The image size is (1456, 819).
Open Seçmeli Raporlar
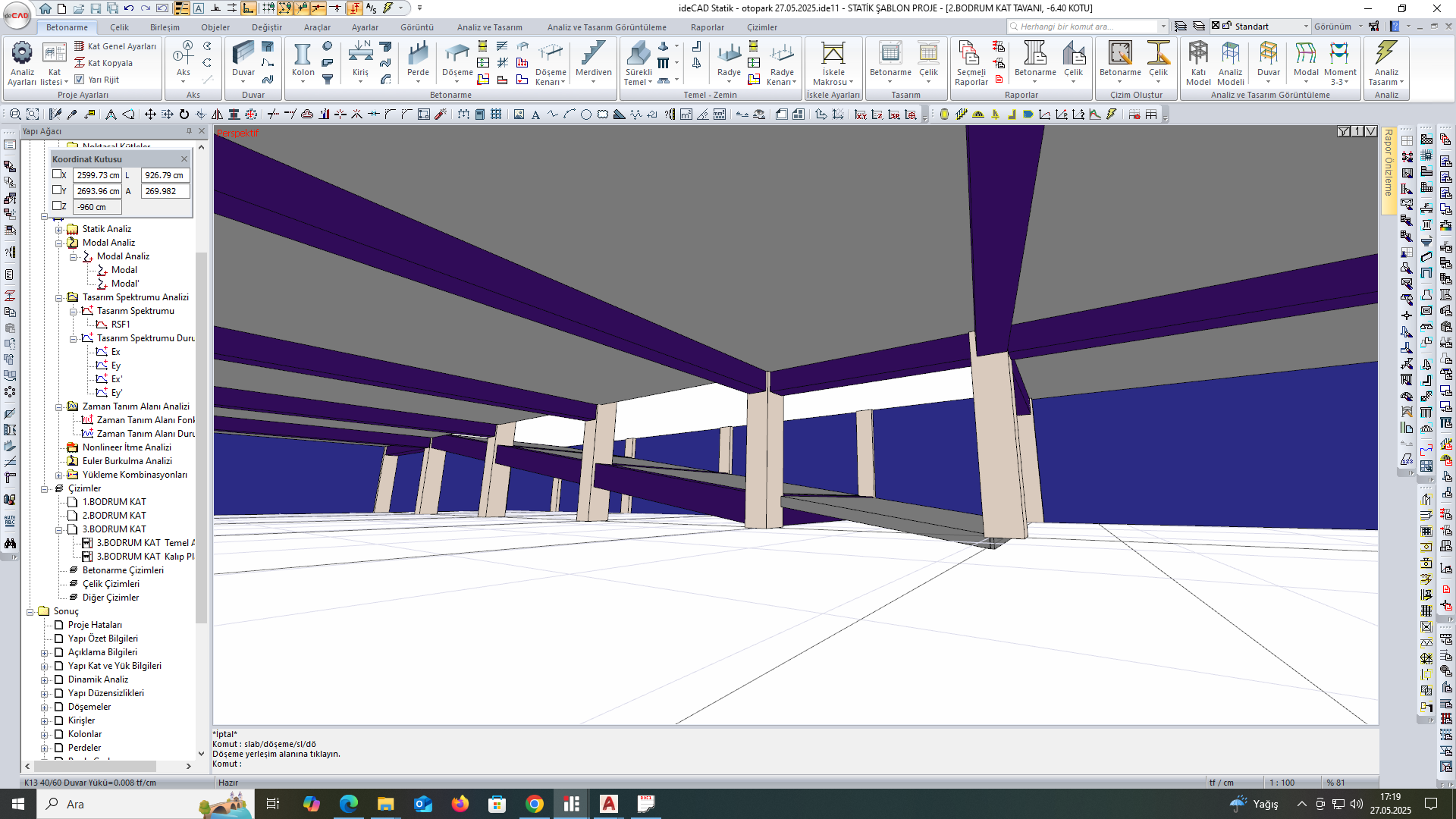971,64
